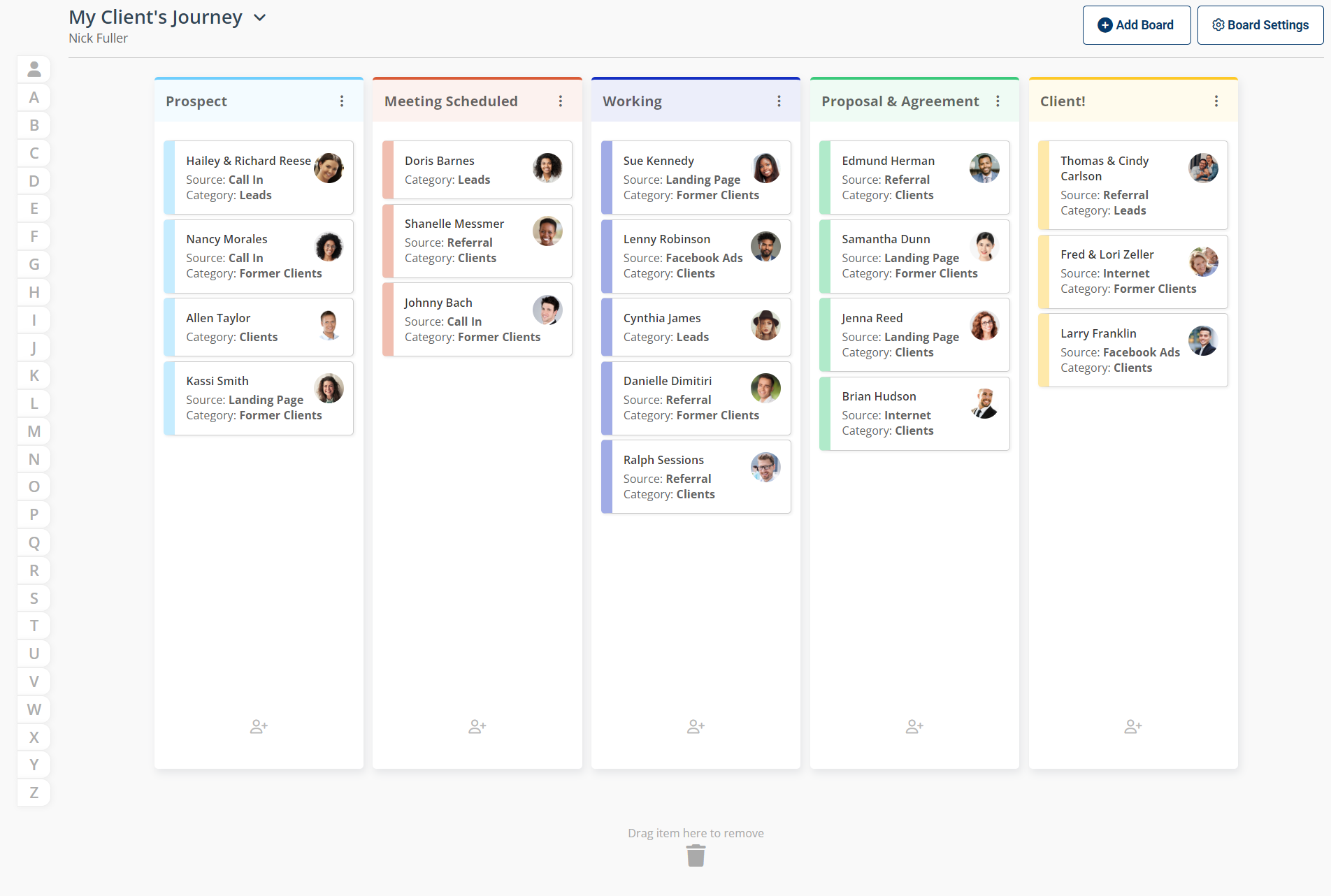1331x896 pixels.
Task: Add a contact to the Prospect column
Action: point(259,727)
